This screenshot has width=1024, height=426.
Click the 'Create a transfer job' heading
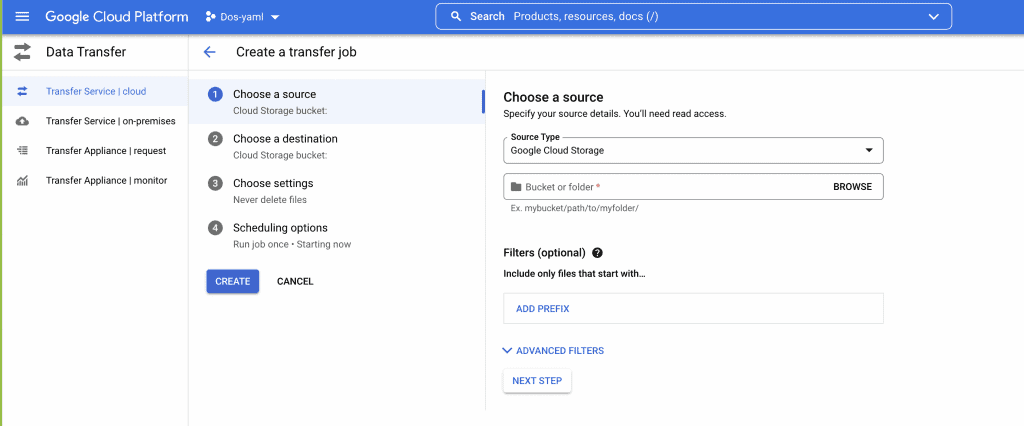click(x=296, y=52)
